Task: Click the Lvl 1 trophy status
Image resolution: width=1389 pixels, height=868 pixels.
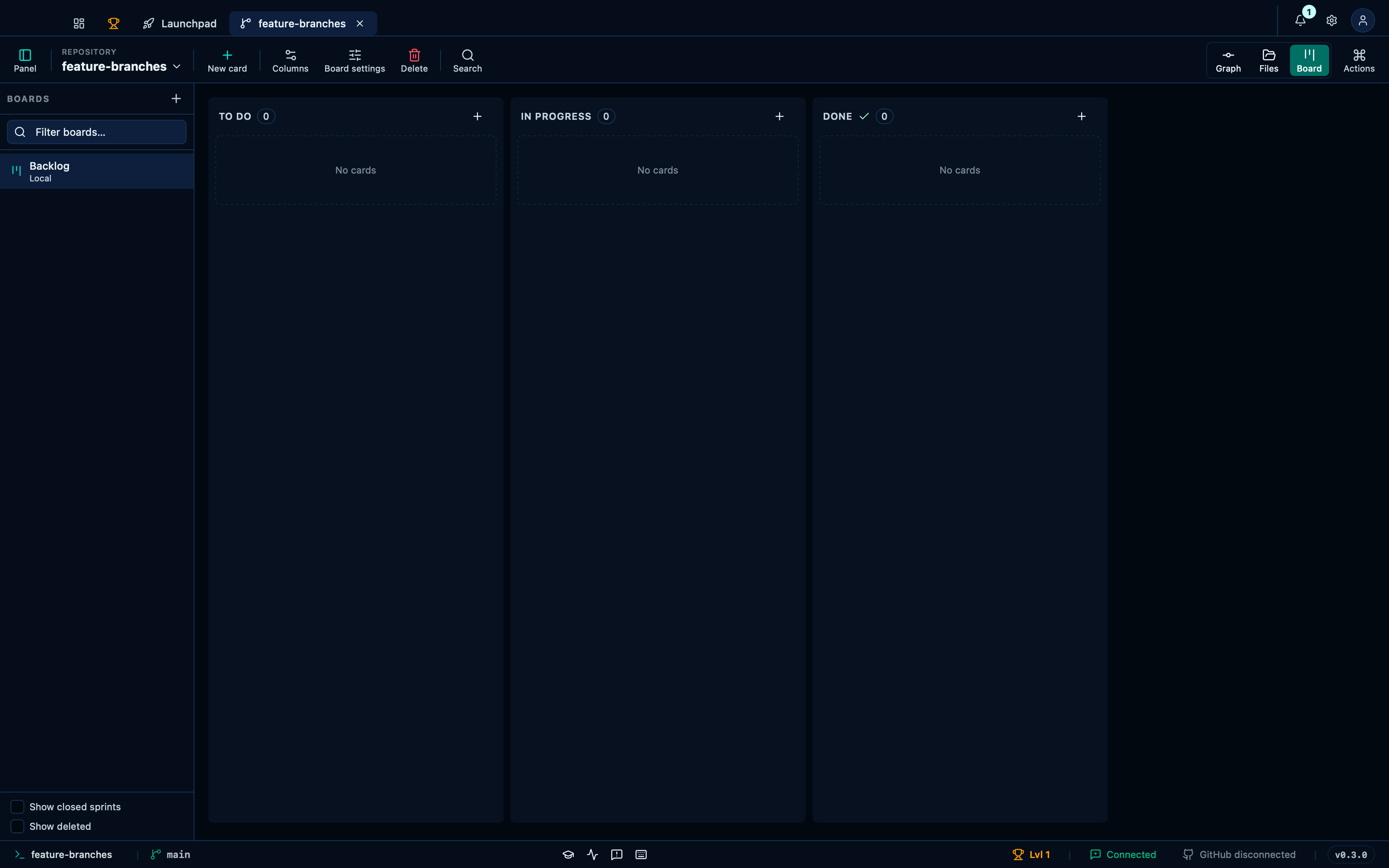Action: (1031, 854)
